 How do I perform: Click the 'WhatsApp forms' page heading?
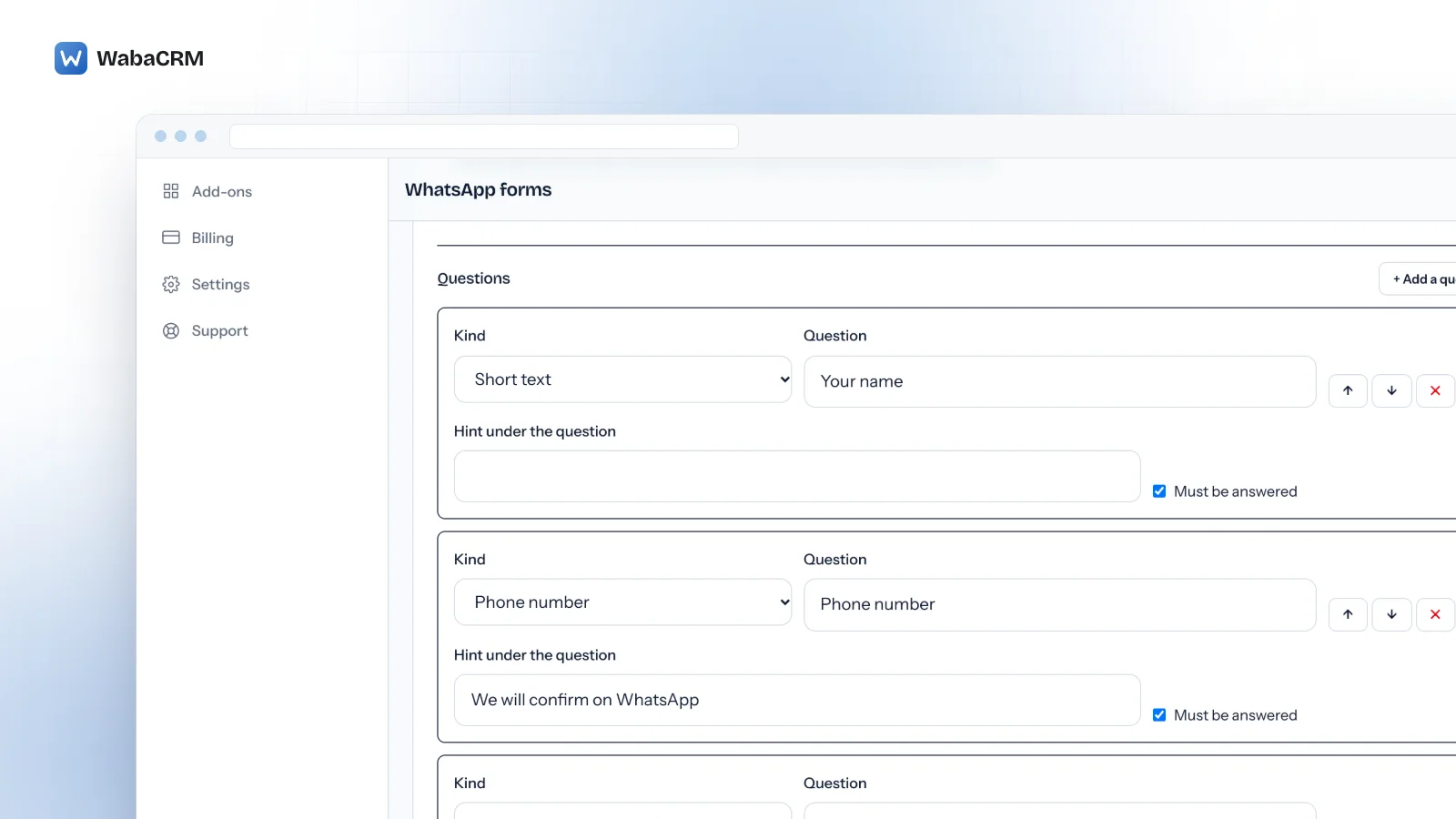click(479, 189)
